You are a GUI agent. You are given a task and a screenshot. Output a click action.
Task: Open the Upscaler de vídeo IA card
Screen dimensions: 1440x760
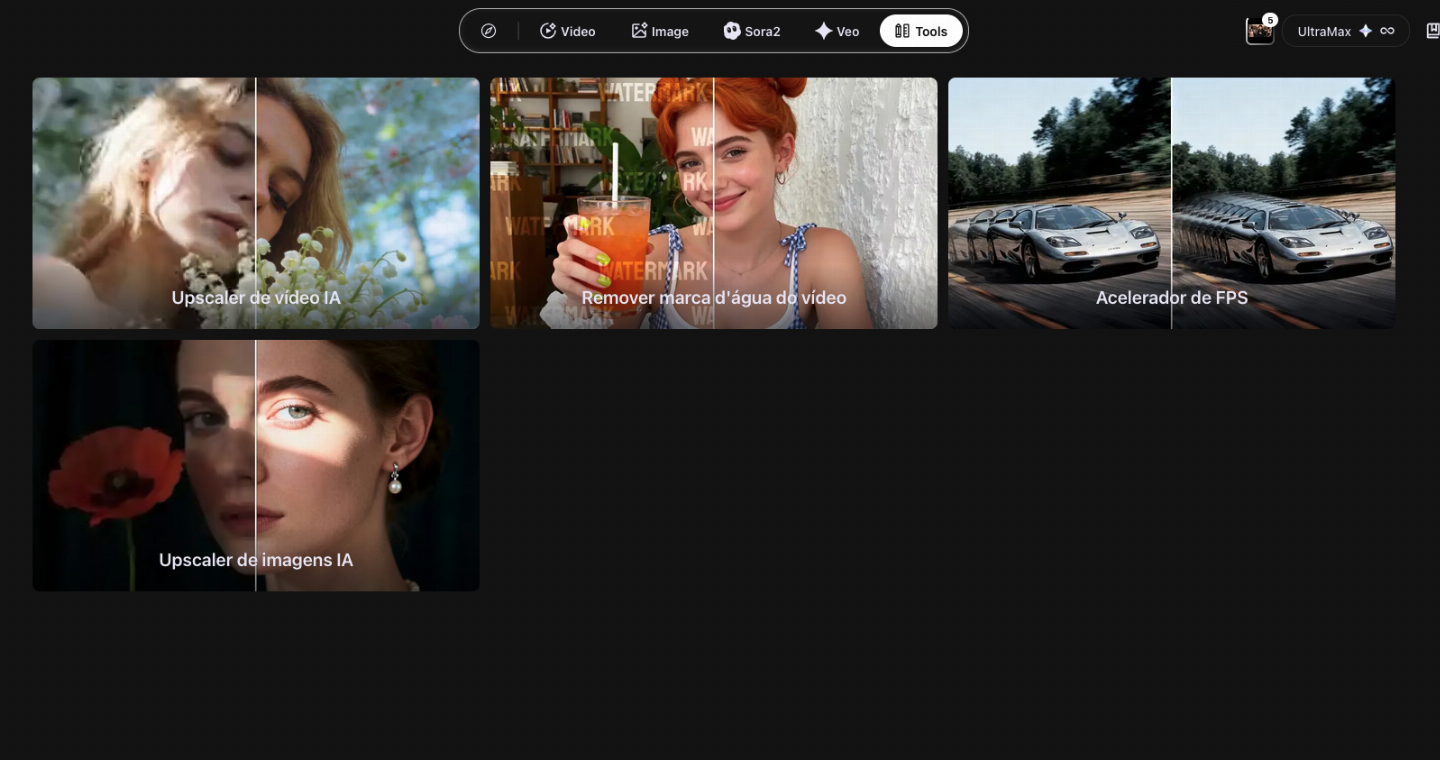pyautogui.click(x=256, y=203)
